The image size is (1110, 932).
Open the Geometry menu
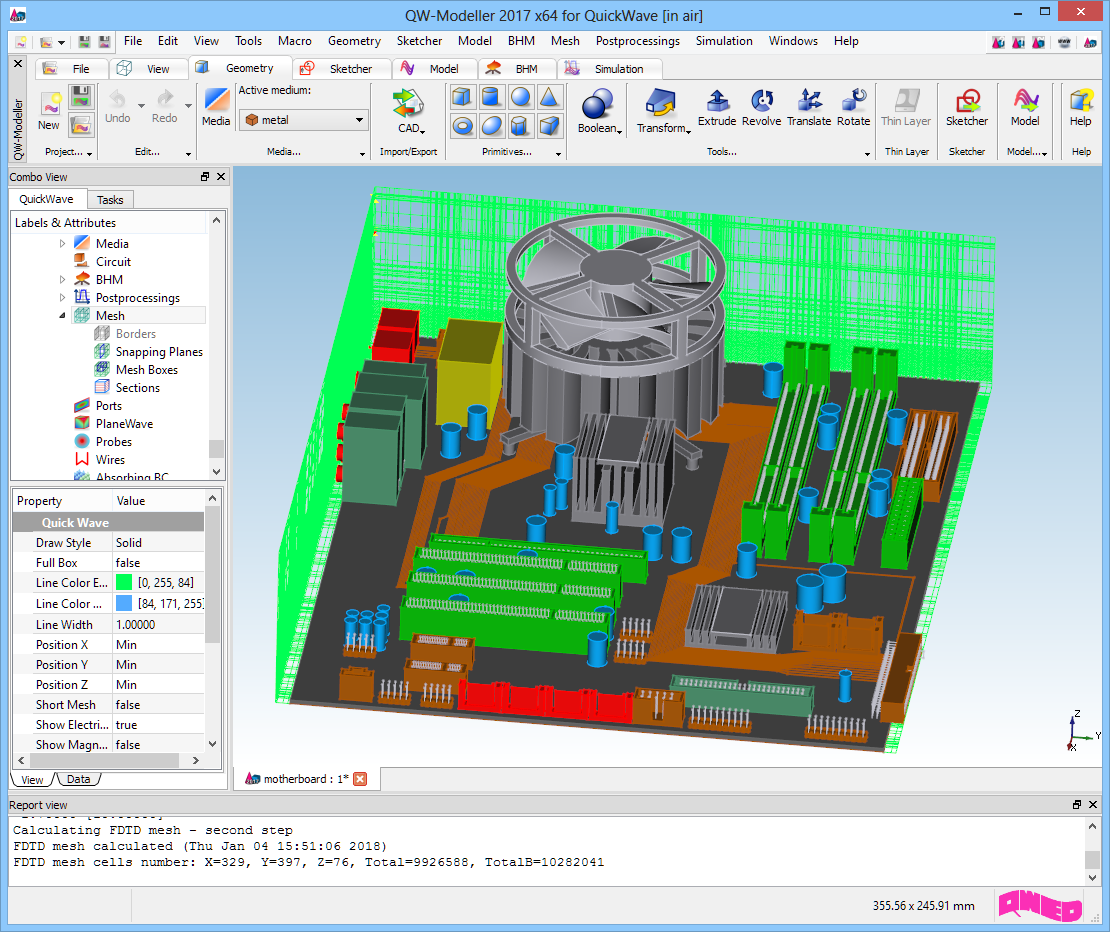coord(354,41)
